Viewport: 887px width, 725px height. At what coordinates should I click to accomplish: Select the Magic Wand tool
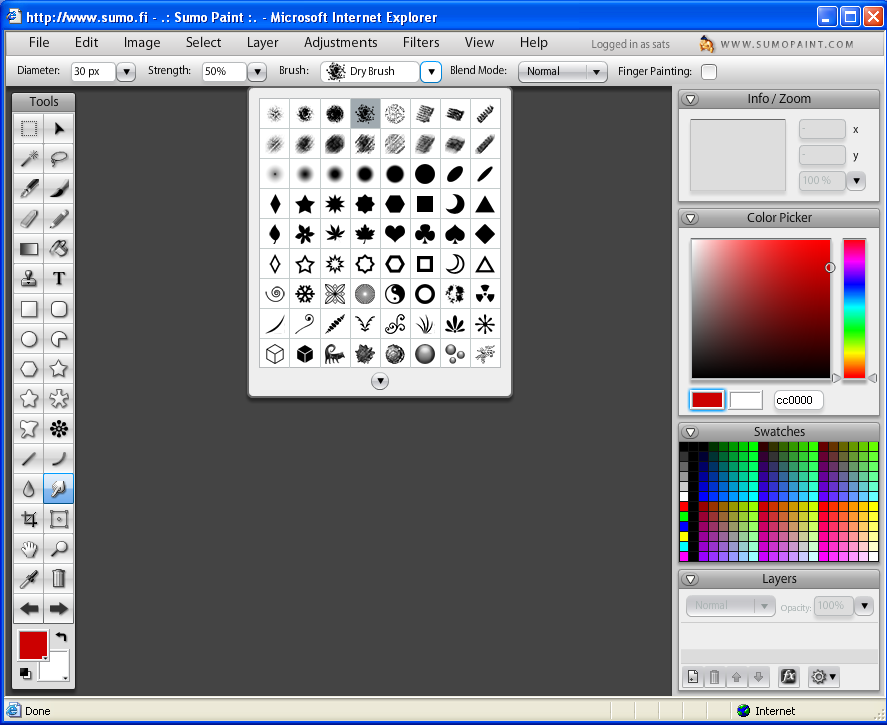pyautogui.click(x=29, y=158)
